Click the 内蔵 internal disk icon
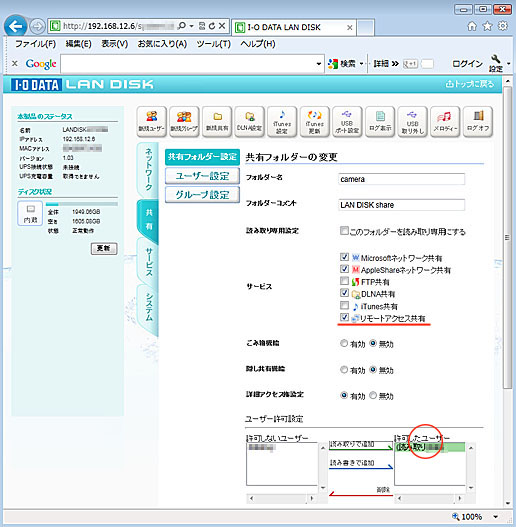This screenshot has width=516, height=527. coord(30,213)
